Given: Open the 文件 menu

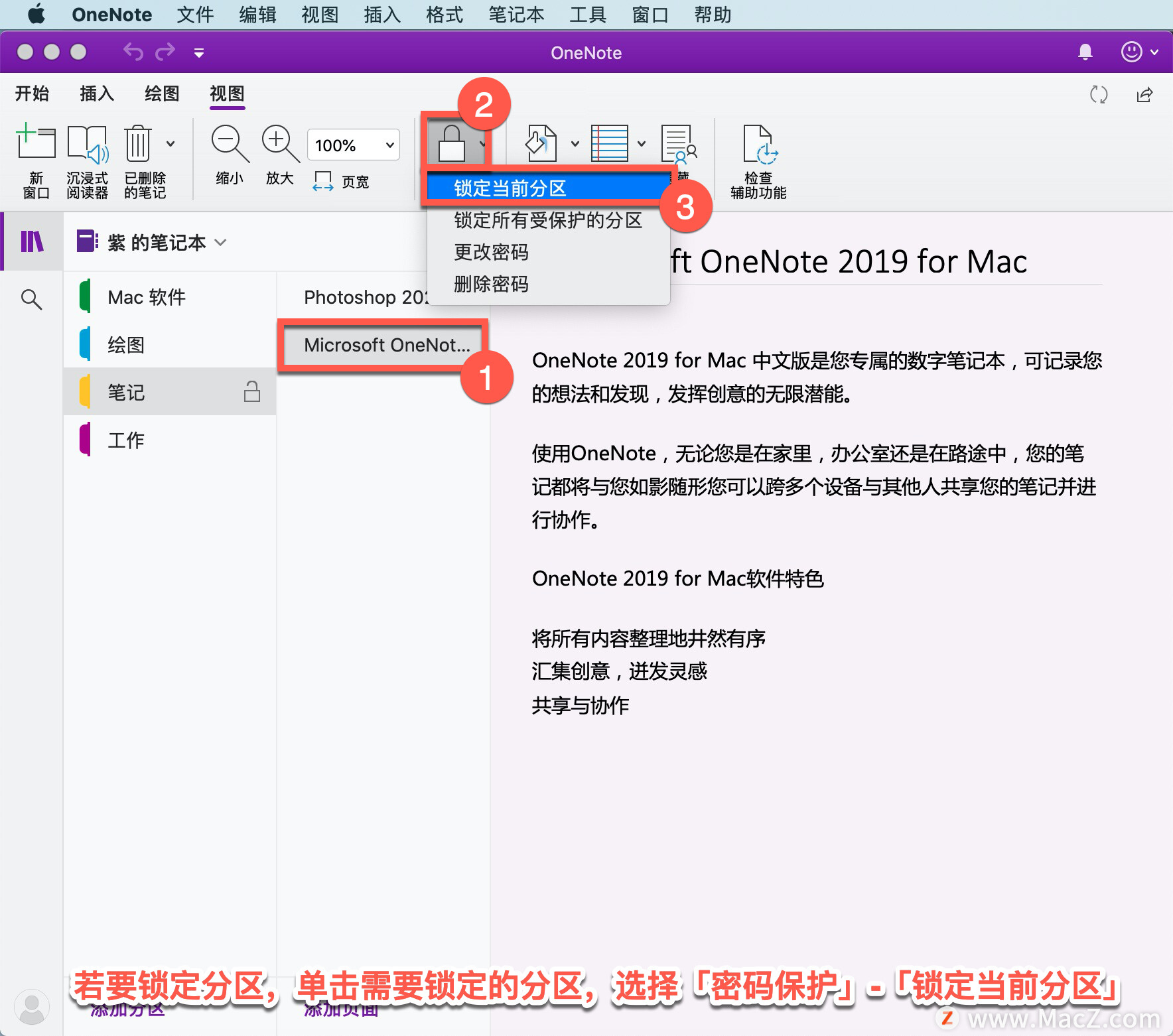Looking at the screenshot, I should 195,14.
